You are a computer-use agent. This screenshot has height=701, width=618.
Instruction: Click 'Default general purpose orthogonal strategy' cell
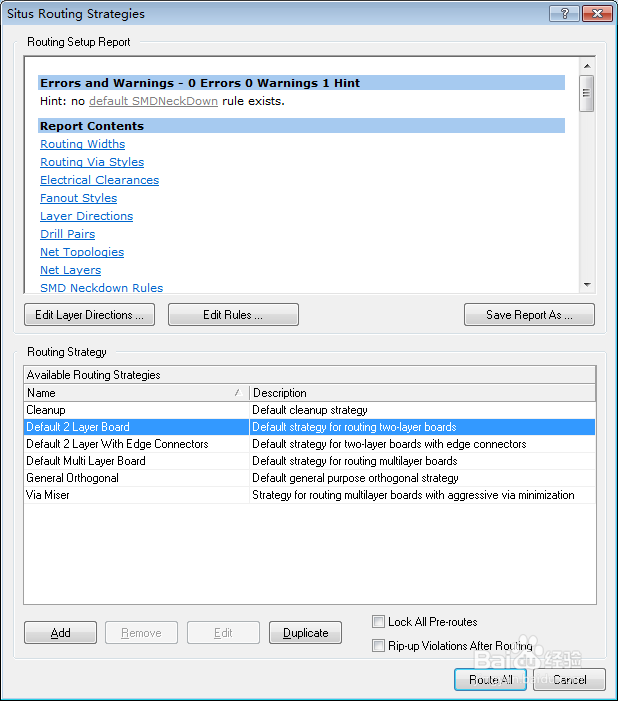click(x=422, y=478)
